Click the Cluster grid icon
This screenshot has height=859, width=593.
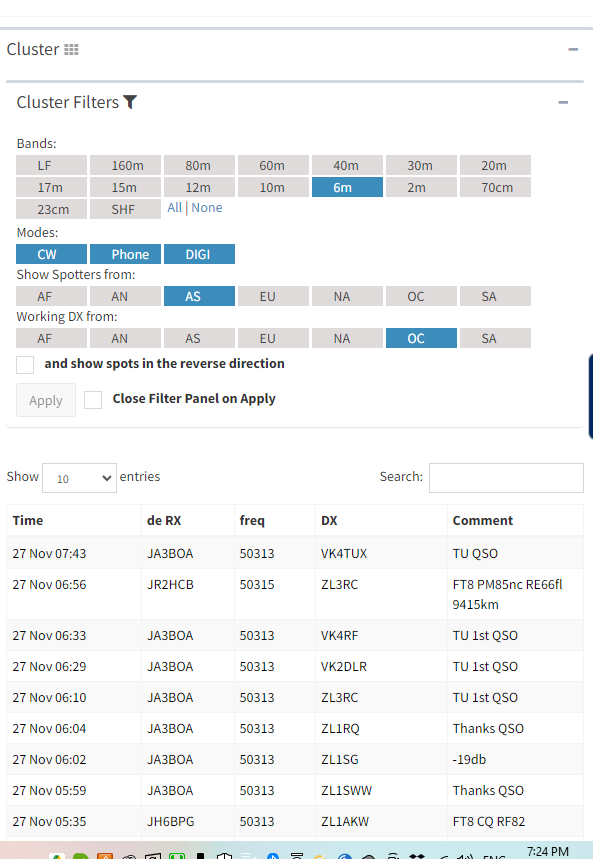pos(71,50)
